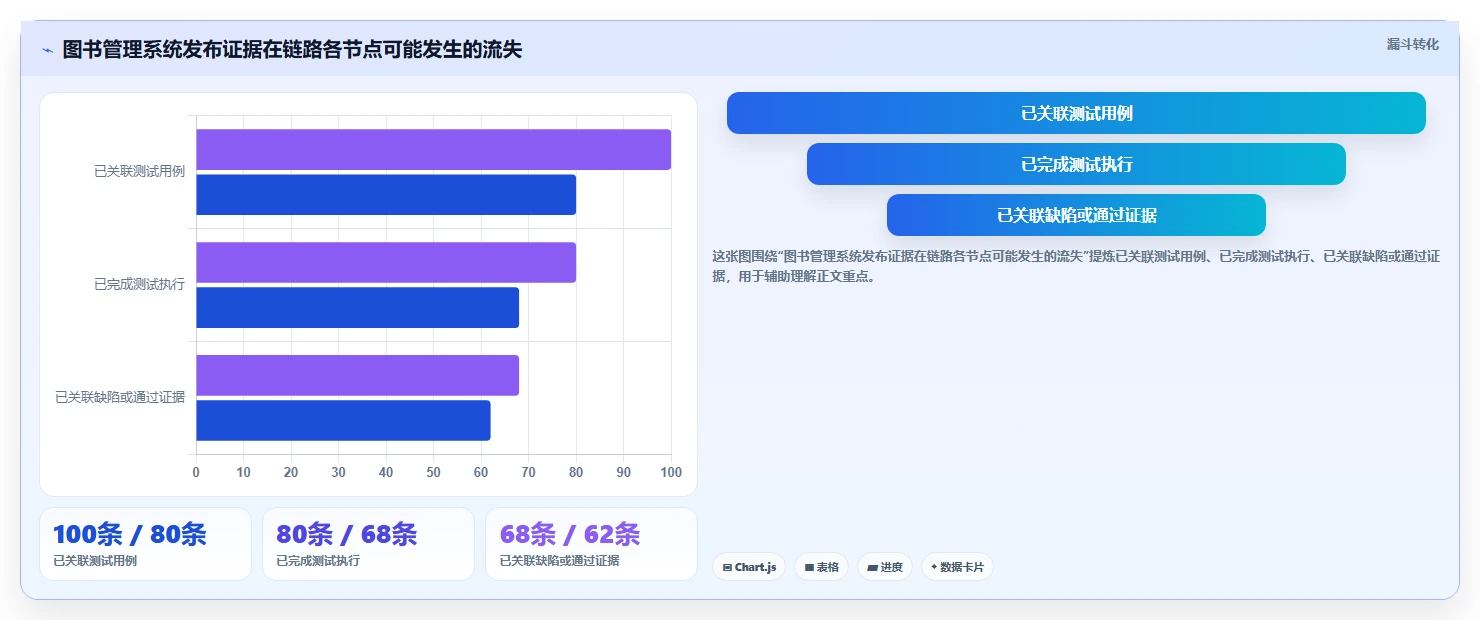Viewport: 1480px width, 620px height.
Task: Click the description paragraph starting 这张图围绕
Action: (x=1076, y=267)
